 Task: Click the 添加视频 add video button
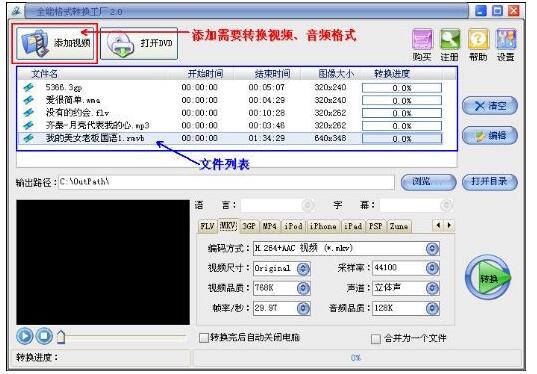pyautogui.click(x=55, y=43)
